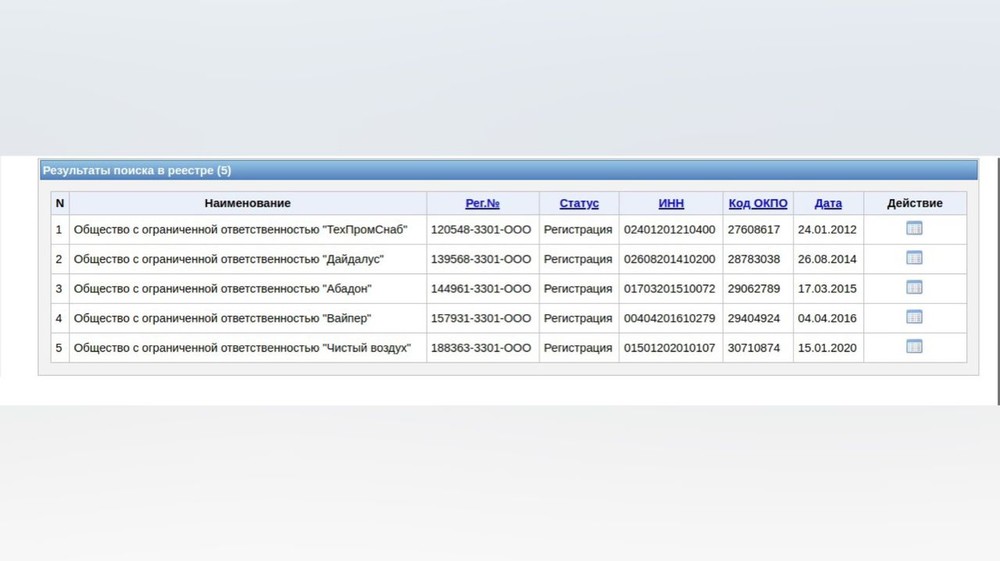1000x561 pixels.
Task: Sort results by Код ОКПО column
Action: [758, 203]
